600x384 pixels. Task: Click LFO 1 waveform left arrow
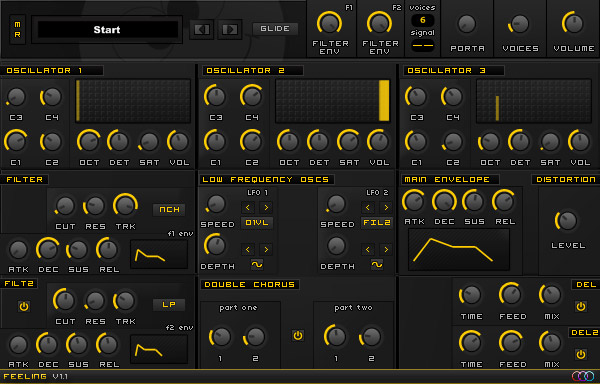(x=248, y=249)
